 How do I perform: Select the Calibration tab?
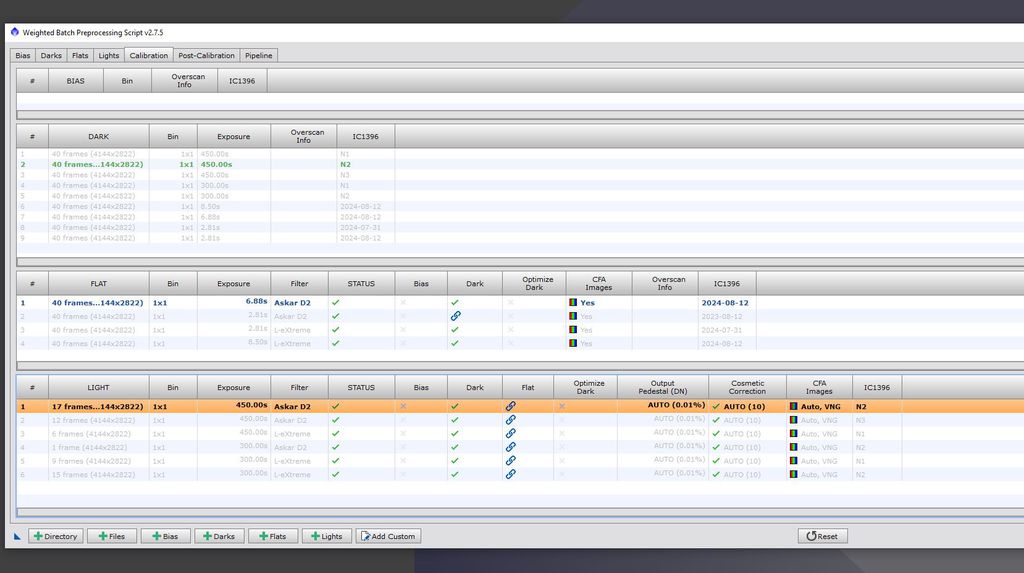(148, 56)
